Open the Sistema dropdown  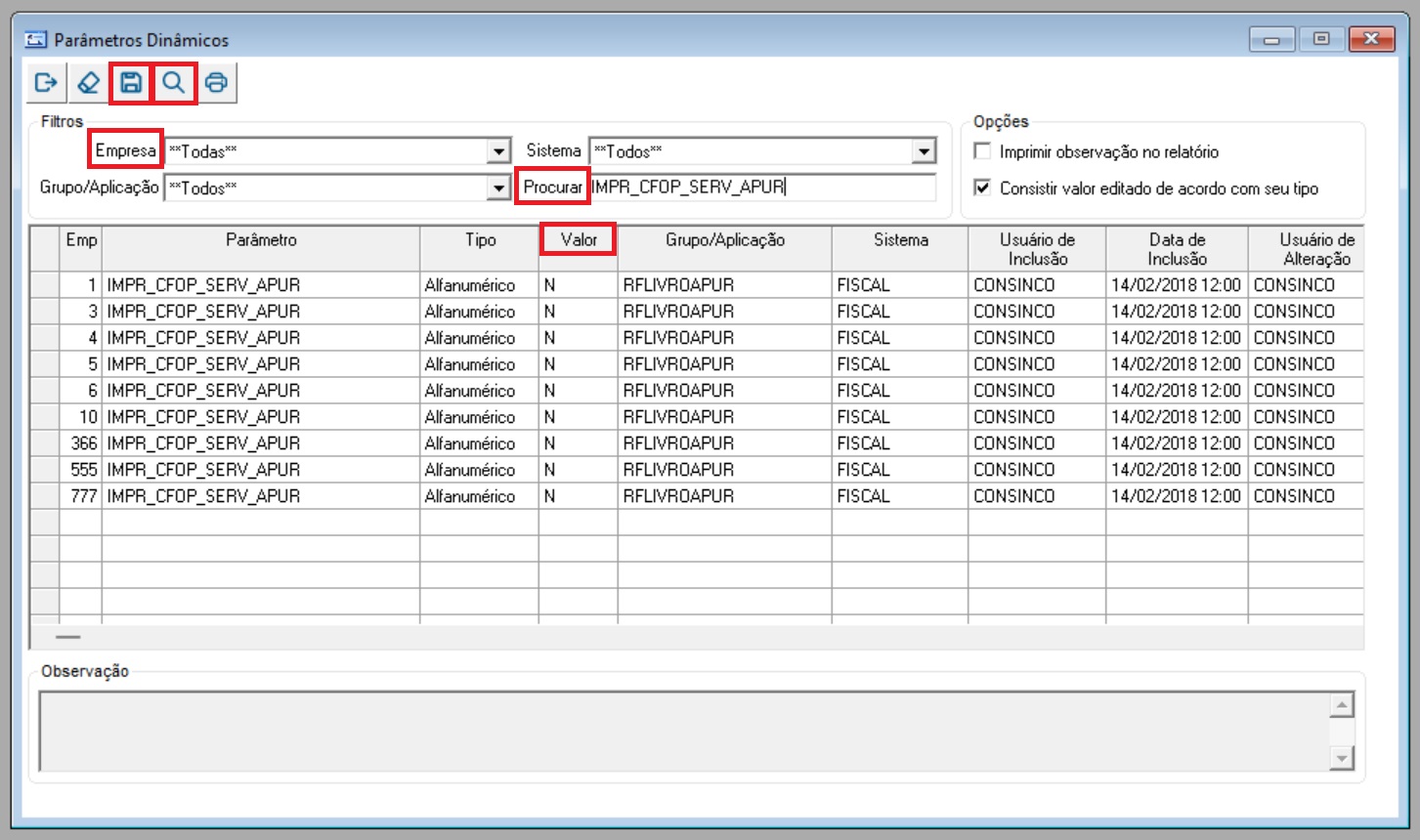924,151
